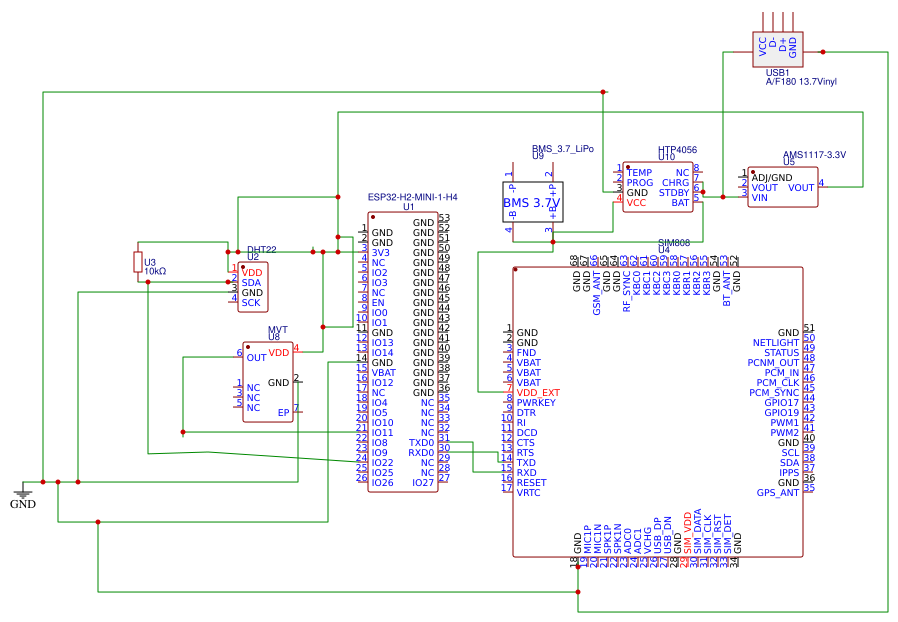The width and height of the screenshot is (898, 622).
Task: Click the RESET pin on SIM808
Action: (531, 483)
